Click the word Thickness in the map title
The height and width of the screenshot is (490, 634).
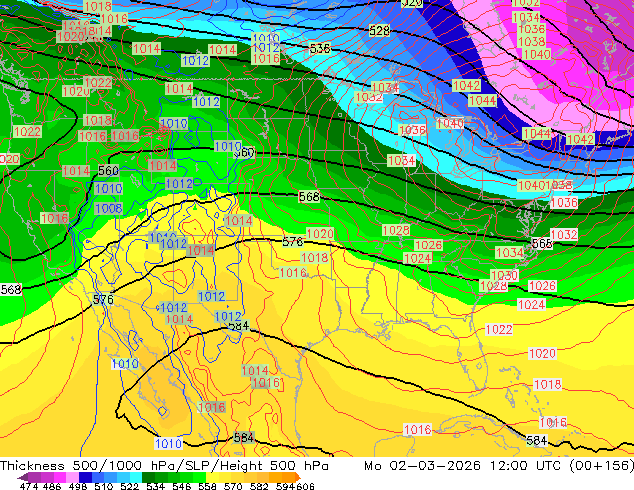pyautogui.click(x=32, y=466)
